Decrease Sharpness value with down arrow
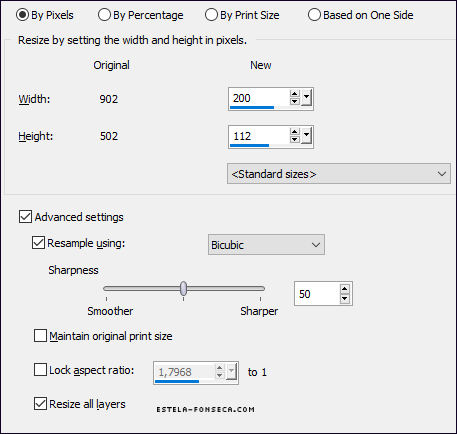Image resolution: width=457 pixels, height=434 pixels. 345,298
